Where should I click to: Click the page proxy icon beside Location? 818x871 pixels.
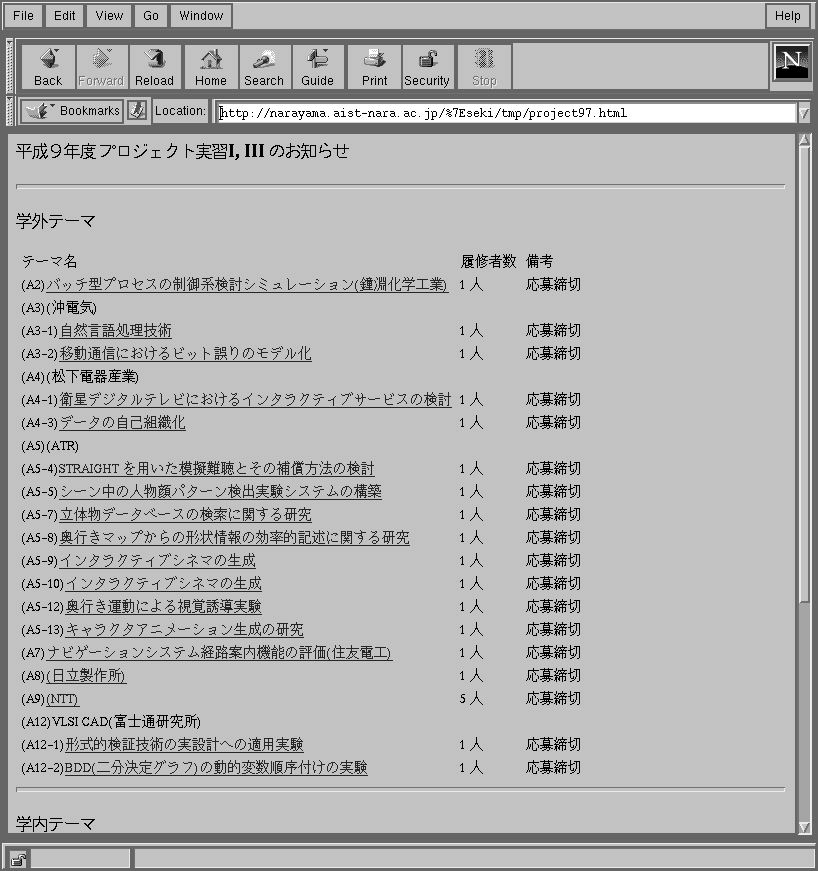[x=137, y=111]
